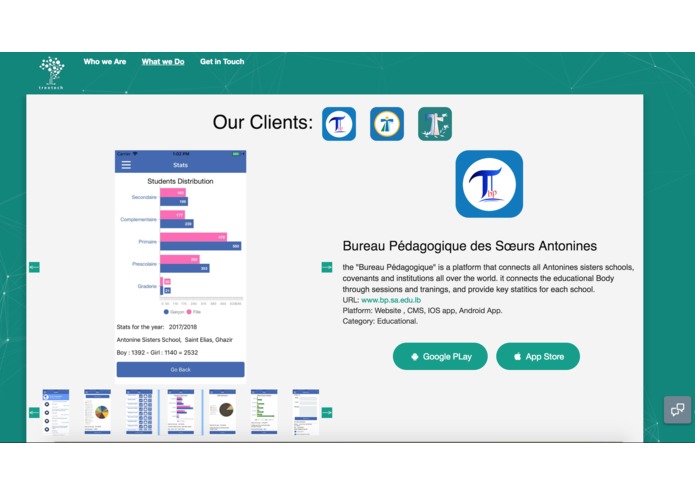695x494 pixels.
Task: Click the App Store button
Action: 538,356
